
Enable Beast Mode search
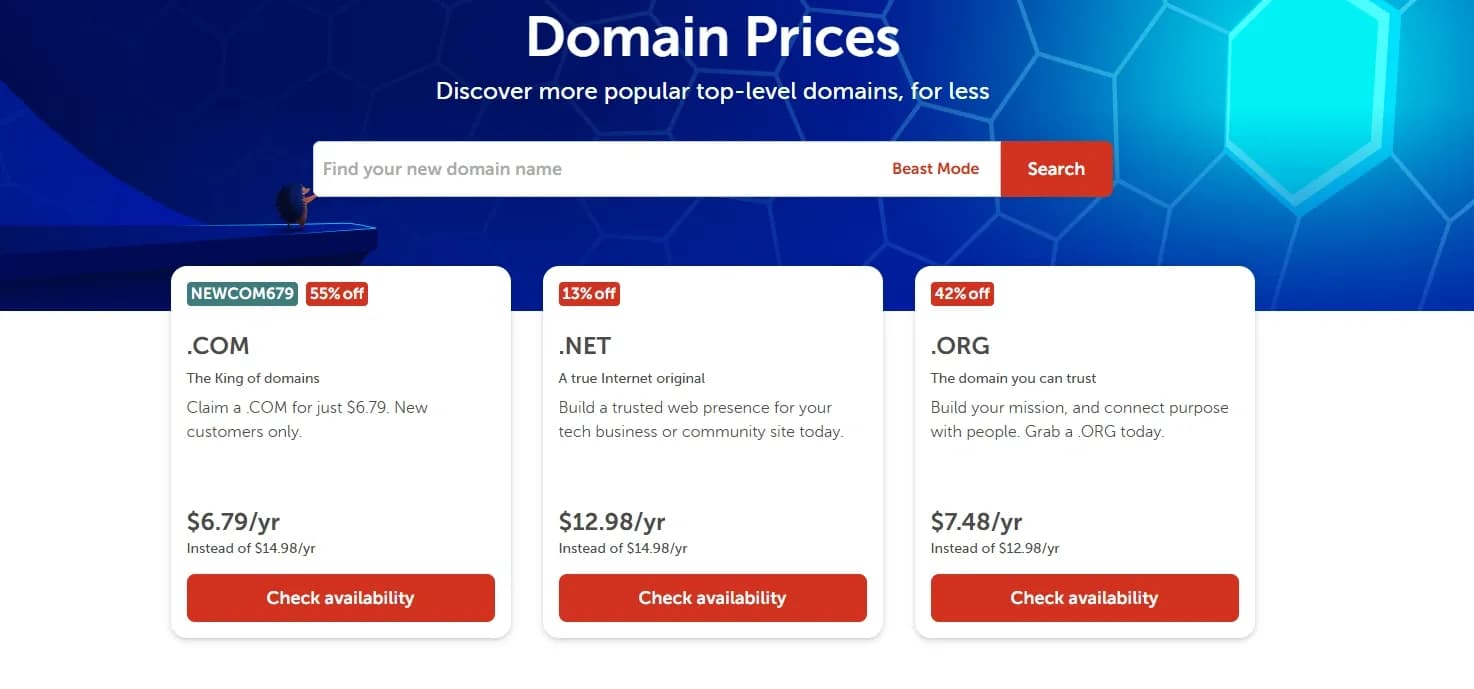click(936, 168)
